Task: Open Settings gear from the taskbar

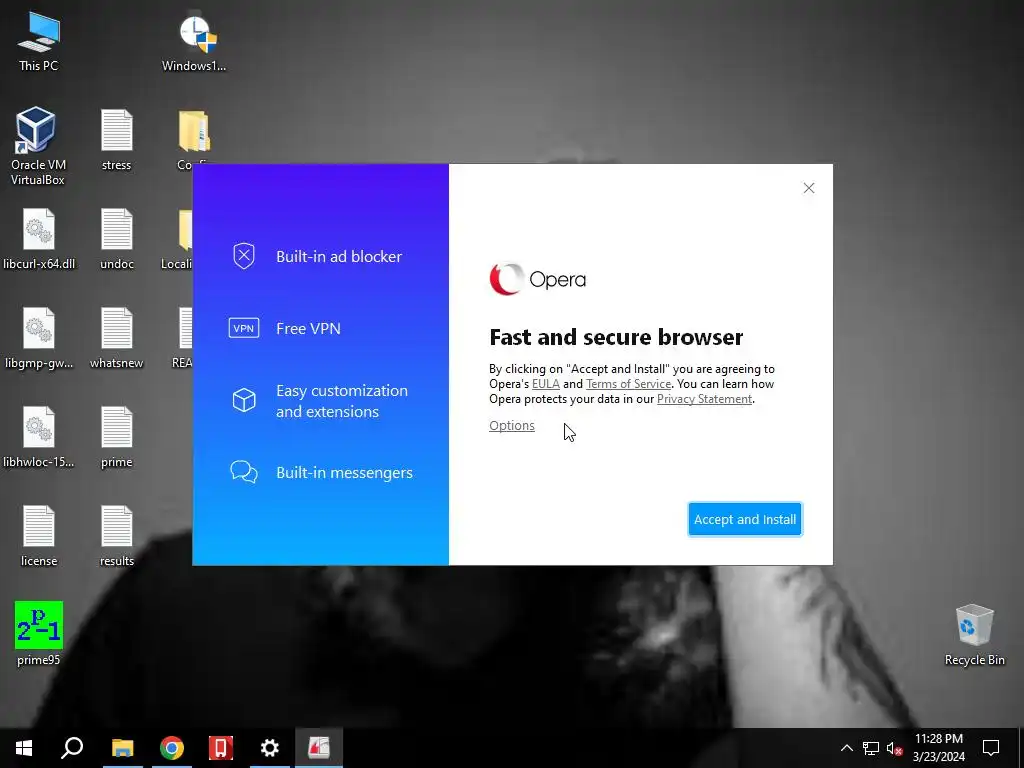Action: [270, 748]
